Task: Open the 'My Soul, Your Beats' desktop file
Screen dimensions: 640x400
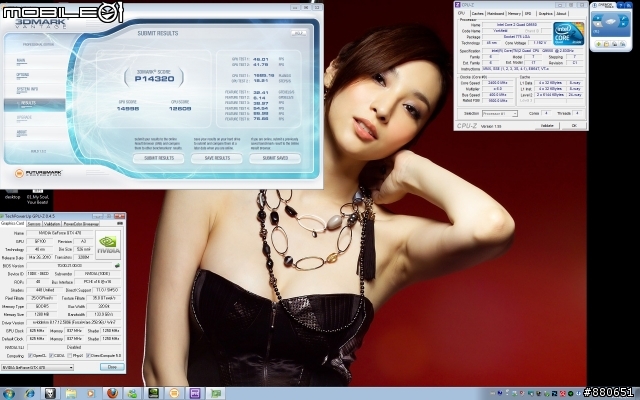Action: [38, 197]
